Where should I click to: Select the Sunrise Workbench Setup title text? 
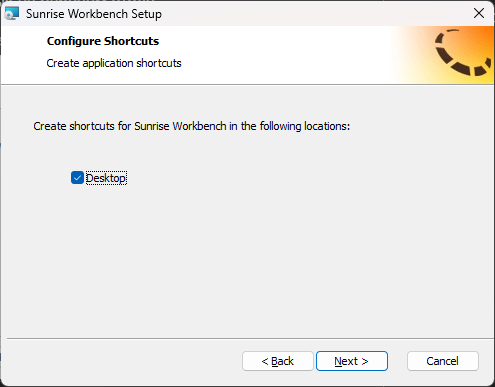point(94,14)
